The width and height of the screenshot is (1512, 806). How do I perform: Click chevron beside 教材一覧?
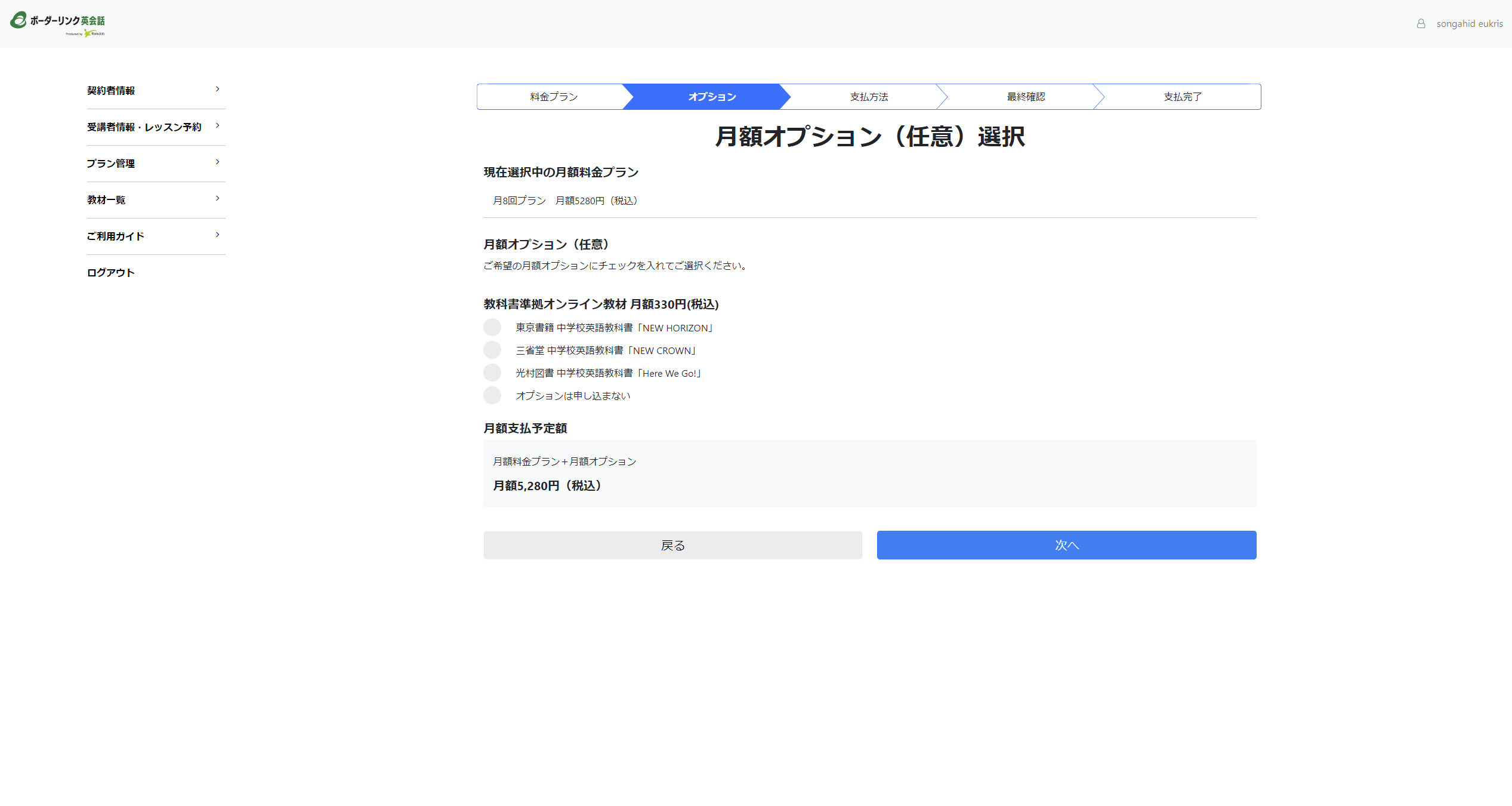point(217,199)
